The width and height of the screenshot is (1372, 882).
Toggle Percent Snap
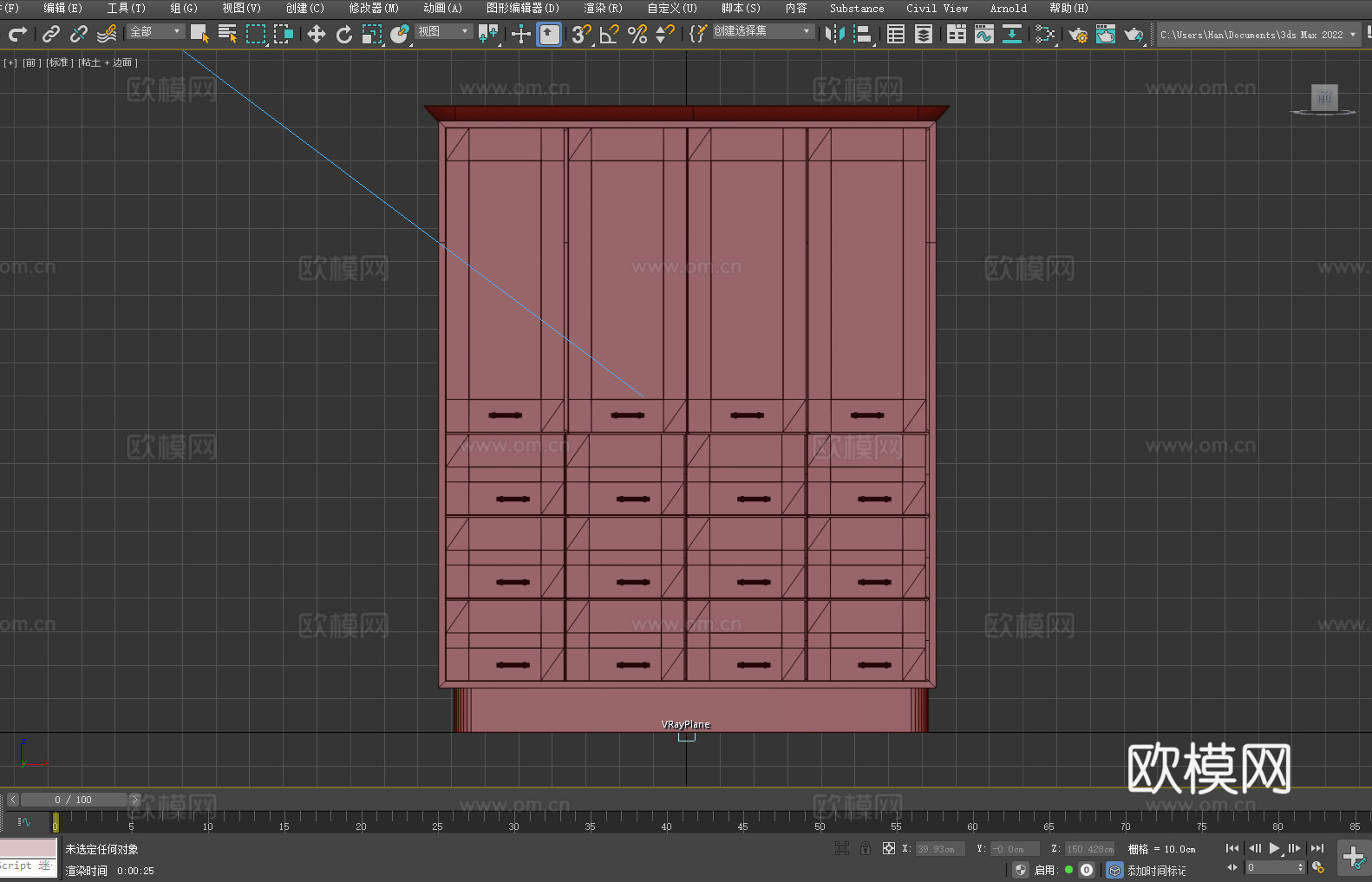click(x=637, y=34)
